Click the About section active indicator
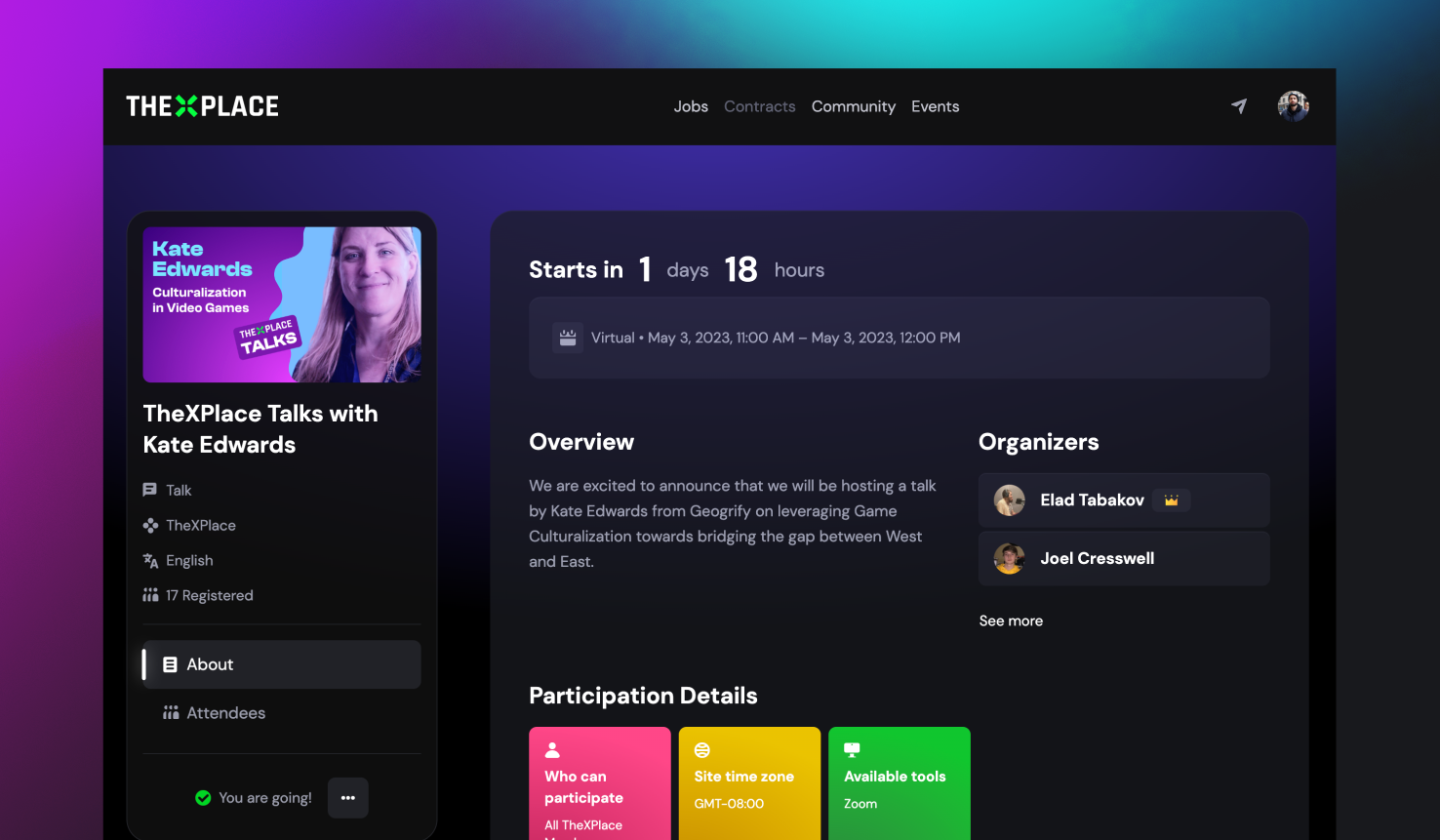 coord(144,664)
